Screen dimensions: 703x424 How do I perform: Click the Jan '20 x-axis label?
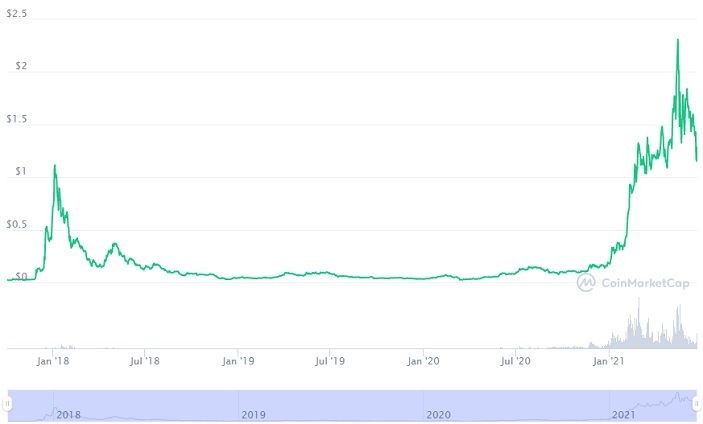point(424,362)
